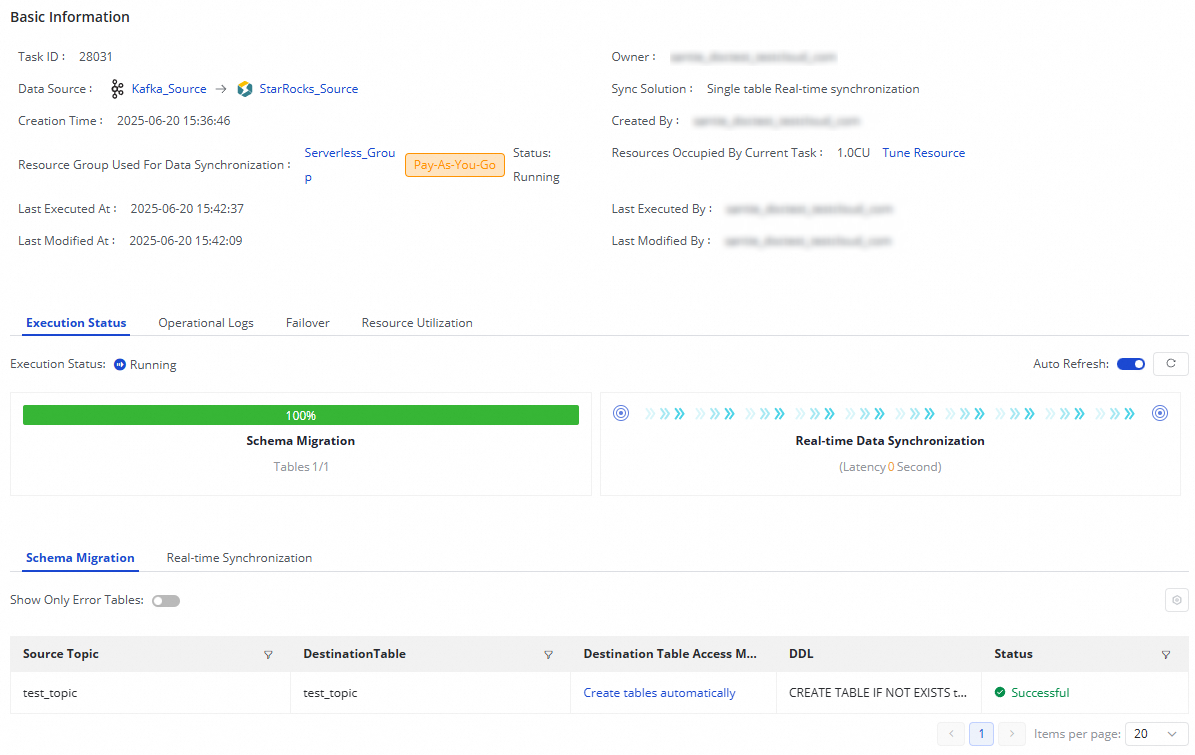The width and height of the screenshot is (1195, 755).
Task: Click the sync start node icon
Action: 621,414
